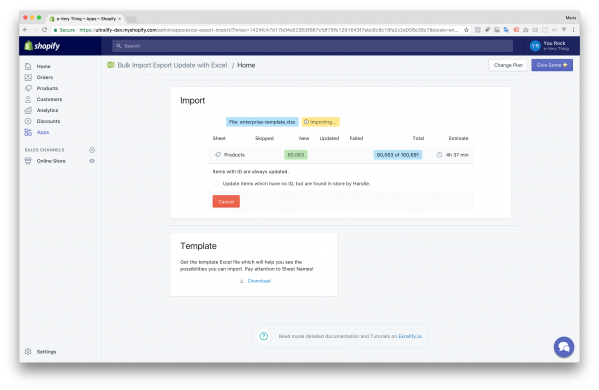The image size is (599, 390).
Task: Click the Shopify logo
Action: pos(42,46)
